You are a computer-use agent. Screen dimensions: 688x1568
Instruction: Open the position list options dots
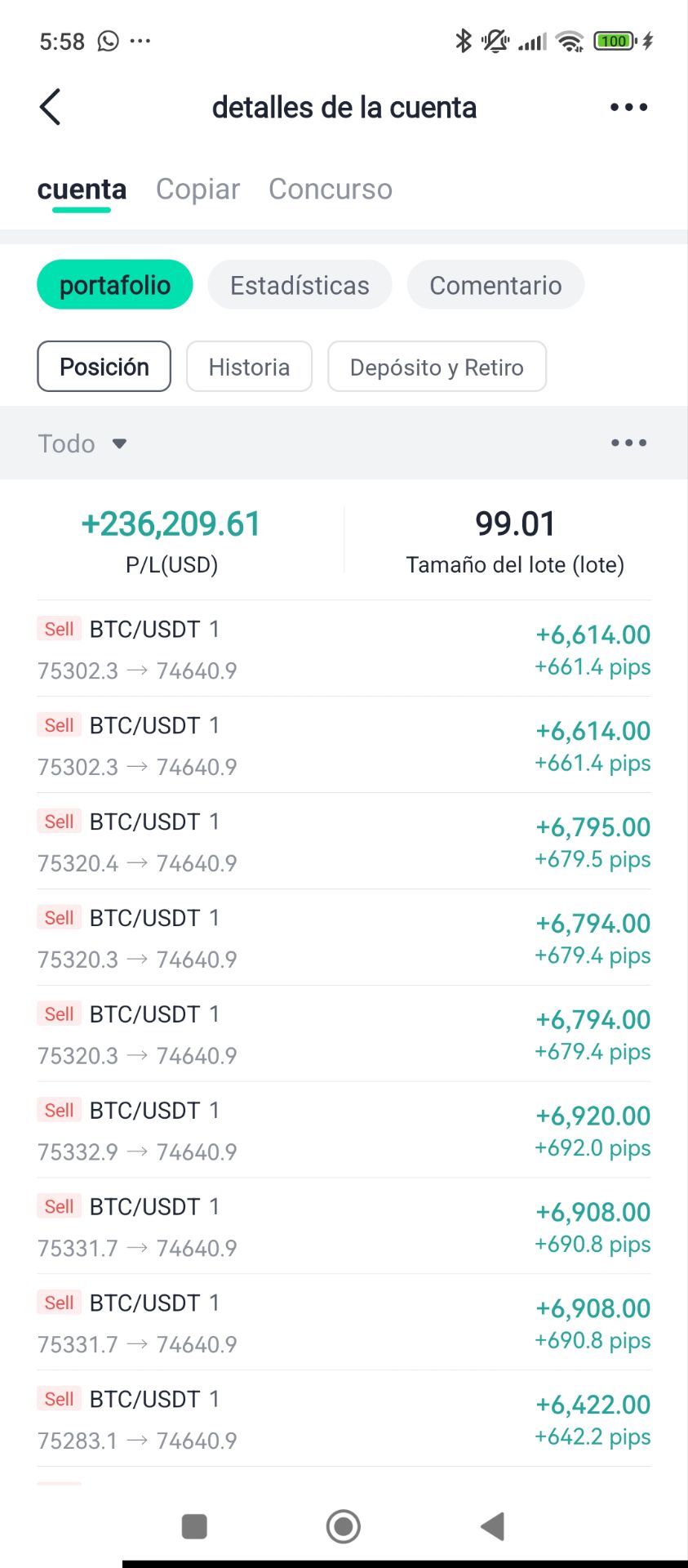pos(628,443)
